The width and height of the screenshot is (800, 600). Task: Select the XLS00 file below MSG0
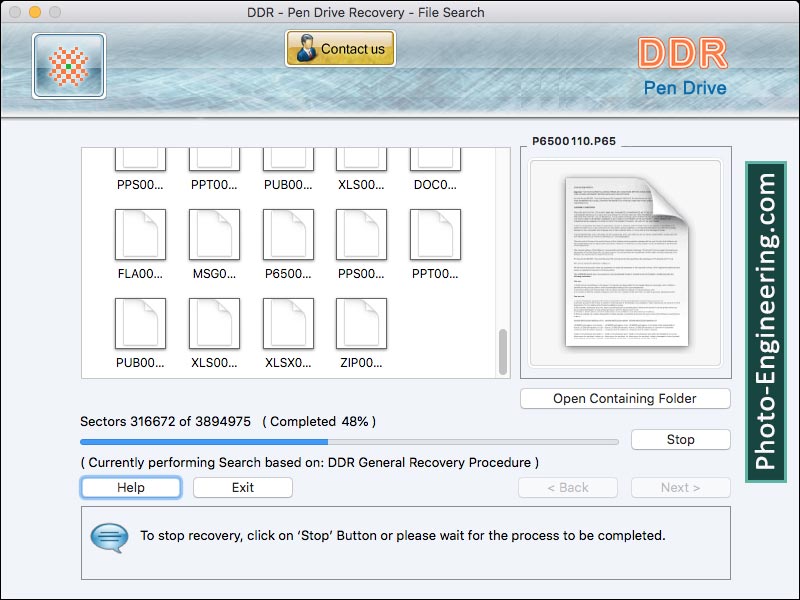point(214,324)
